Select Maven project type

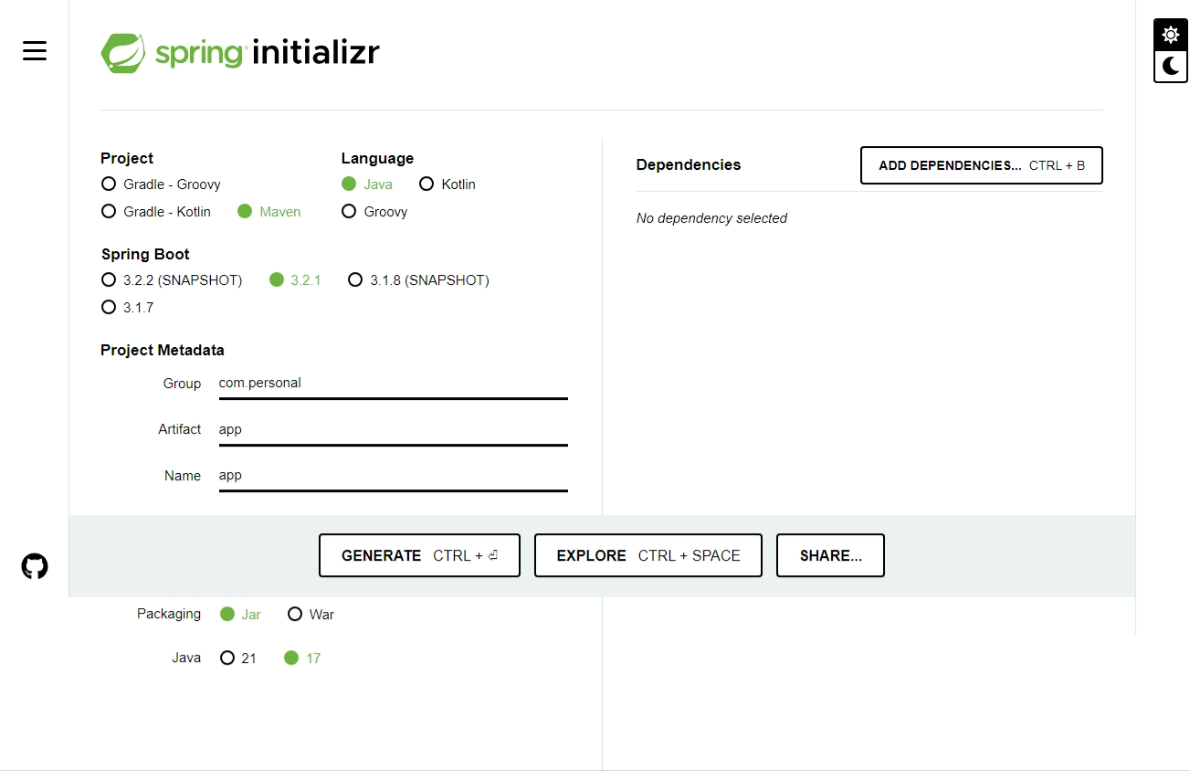click(269, 212)
